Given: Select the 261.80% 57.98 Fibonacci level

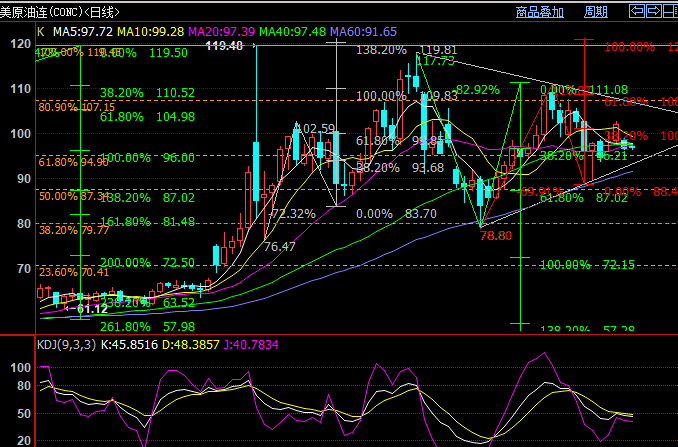Looking at the screenshot, I should pos(147,326).
